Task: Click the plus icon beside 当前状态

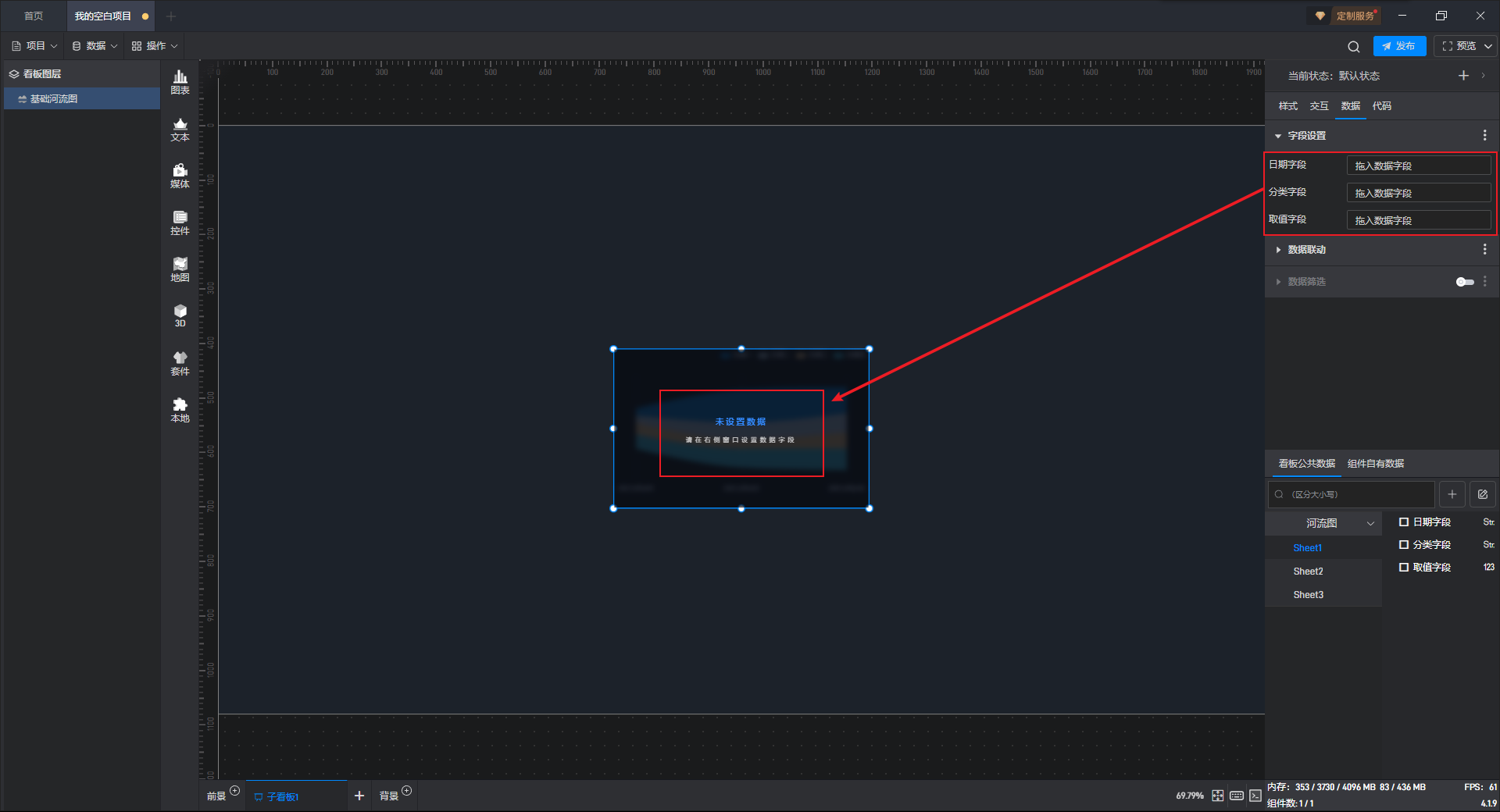Action: (x=1463, y=76)
